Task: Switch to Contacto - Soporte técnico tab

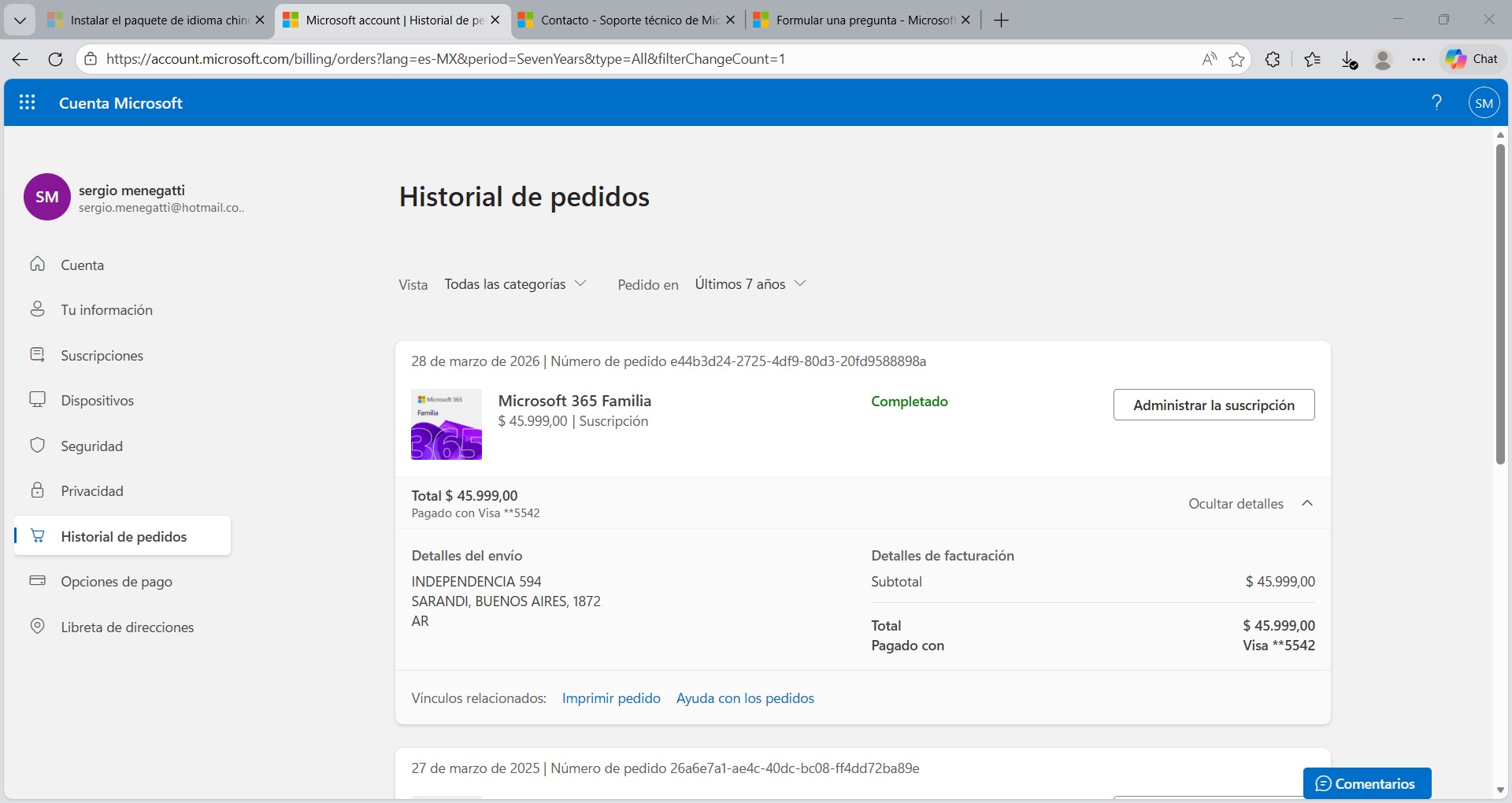Action: pos(627,20)
